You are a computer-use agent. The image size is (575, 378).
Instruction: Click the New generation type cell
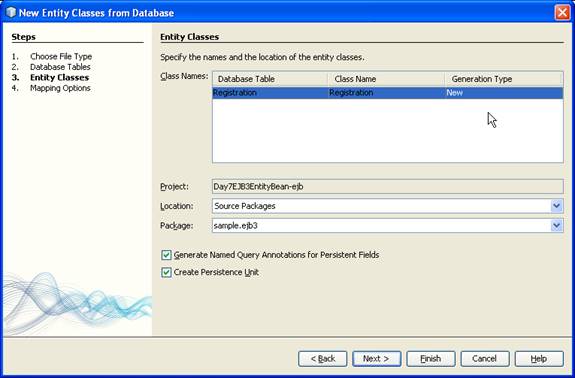504,93
